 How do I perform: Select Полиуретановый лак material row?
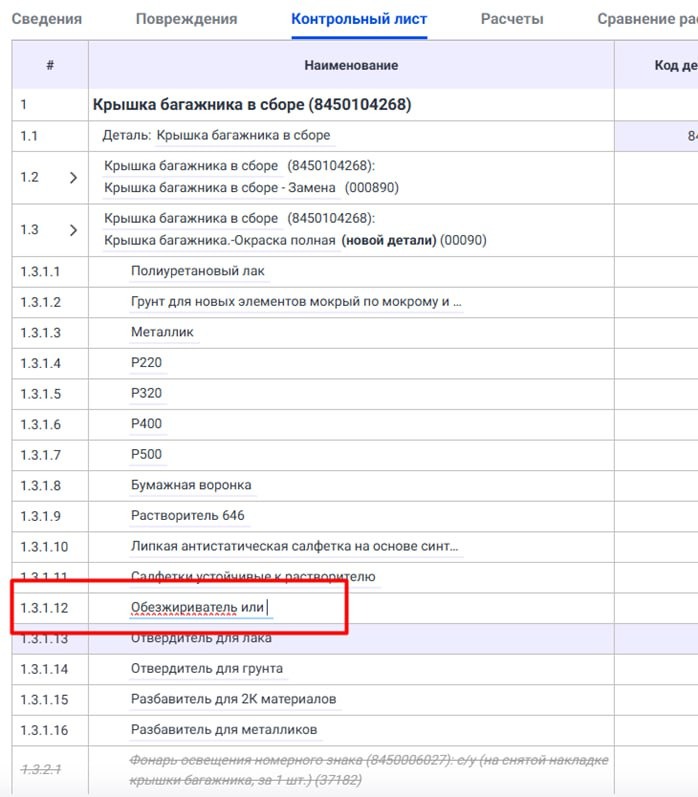[x=197, y=271]
